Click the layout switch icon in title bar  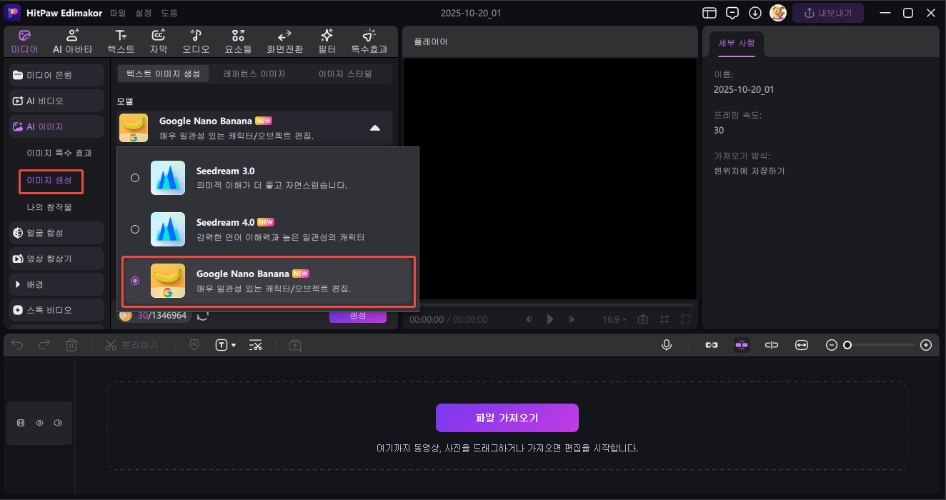coord(710,13)
